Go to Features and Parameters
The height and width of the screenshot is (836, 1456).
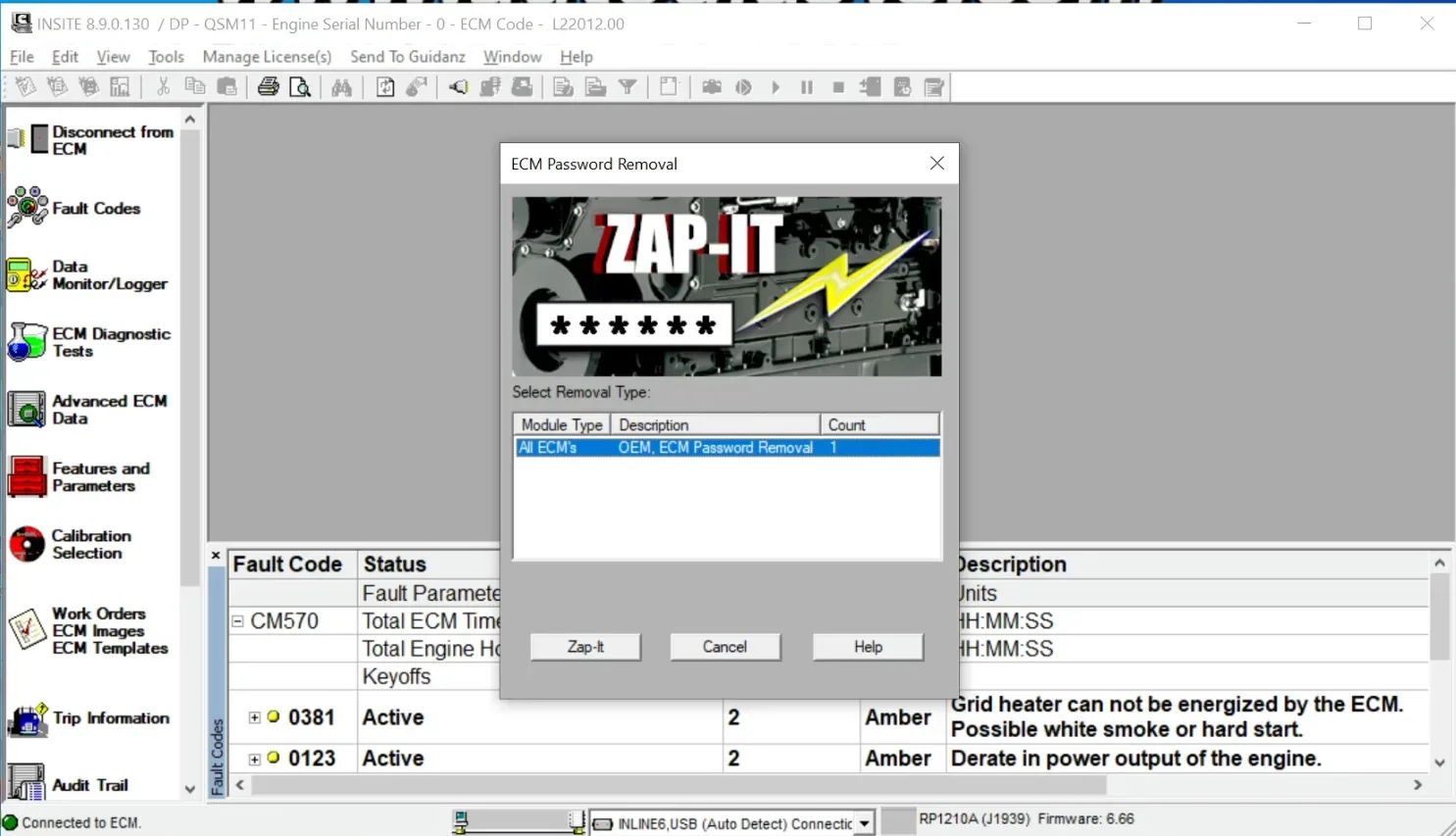tap(78, 477)
